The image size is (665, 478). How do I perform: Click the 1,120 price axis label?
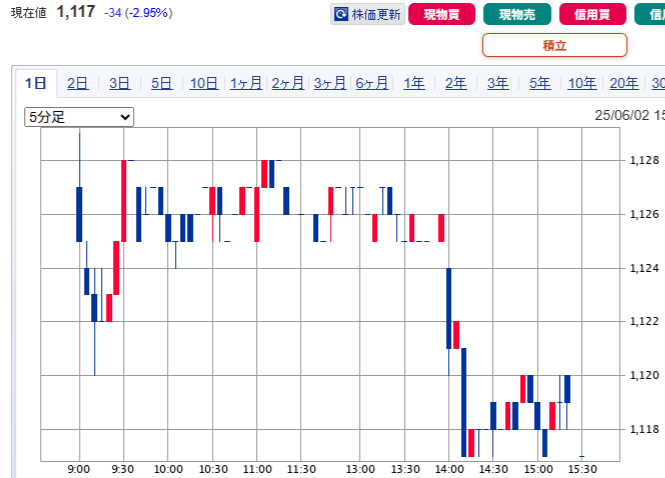tap(645, 375)
